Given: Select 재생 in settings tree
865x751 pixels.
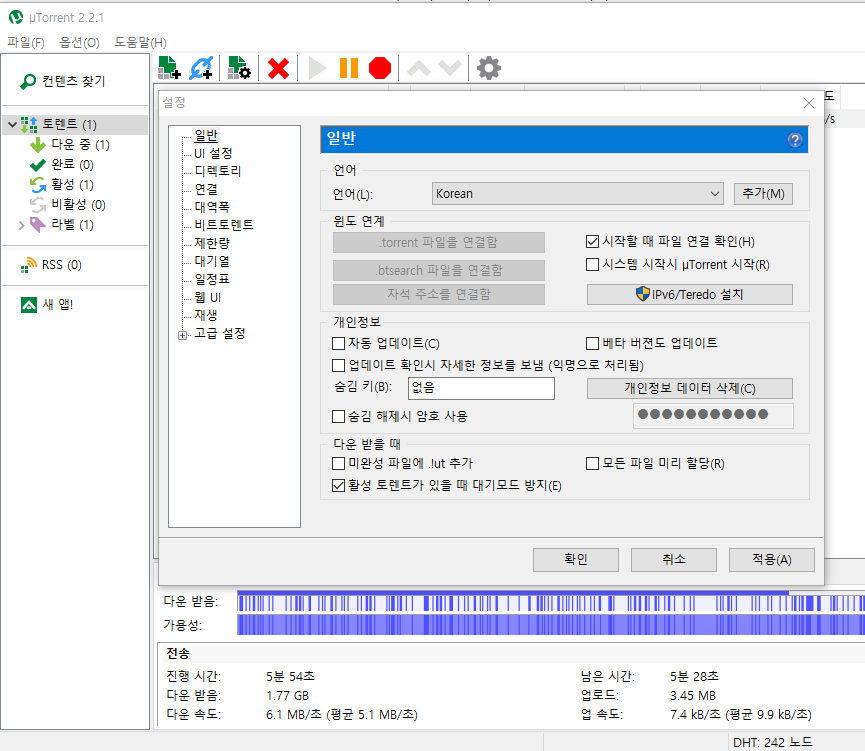Looking at the screenshot, I should coord(206,315).
